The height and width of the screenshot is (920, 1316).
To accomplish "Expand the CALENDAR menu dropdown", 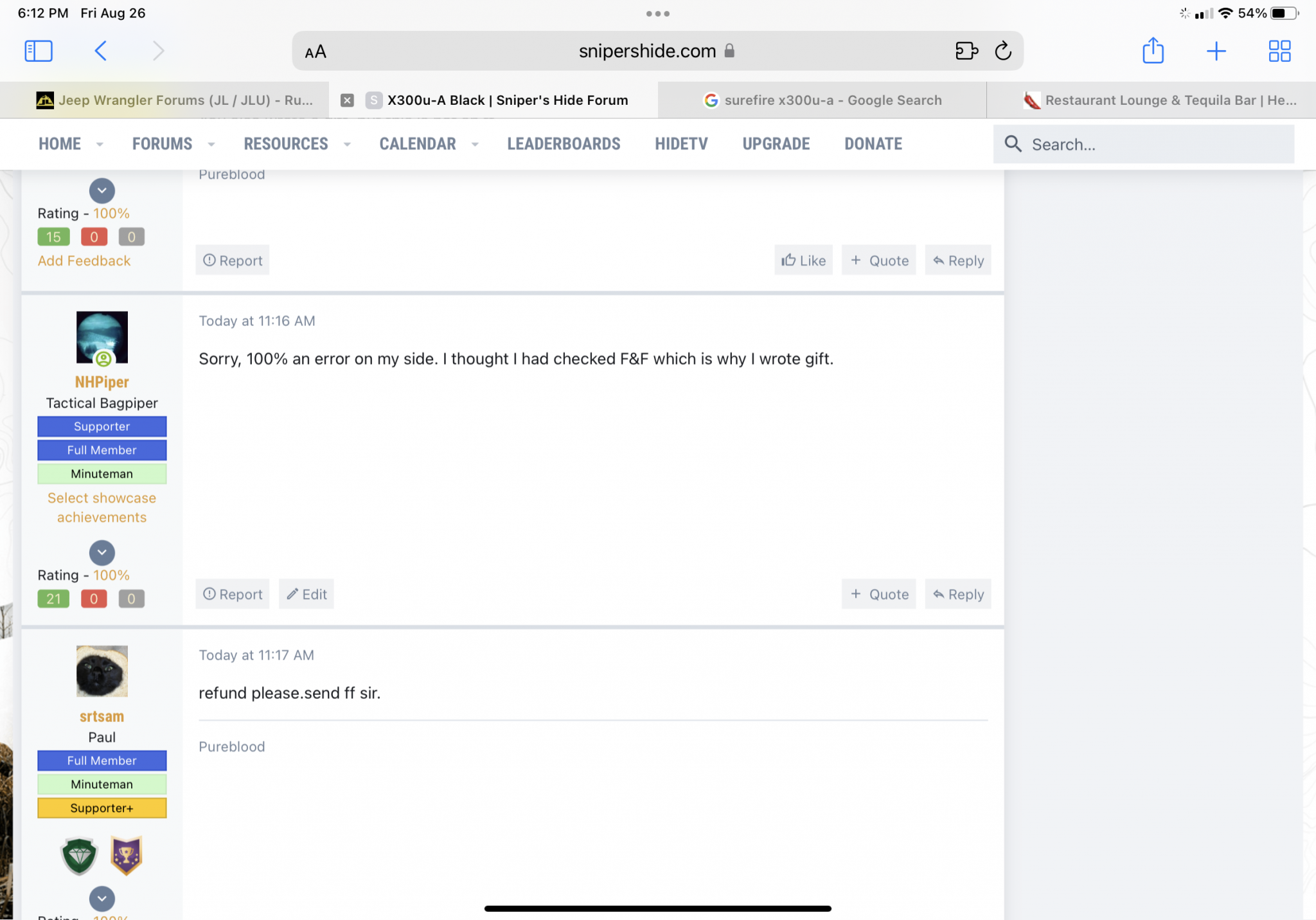I will pyautogui.click(x=475, y=145).
